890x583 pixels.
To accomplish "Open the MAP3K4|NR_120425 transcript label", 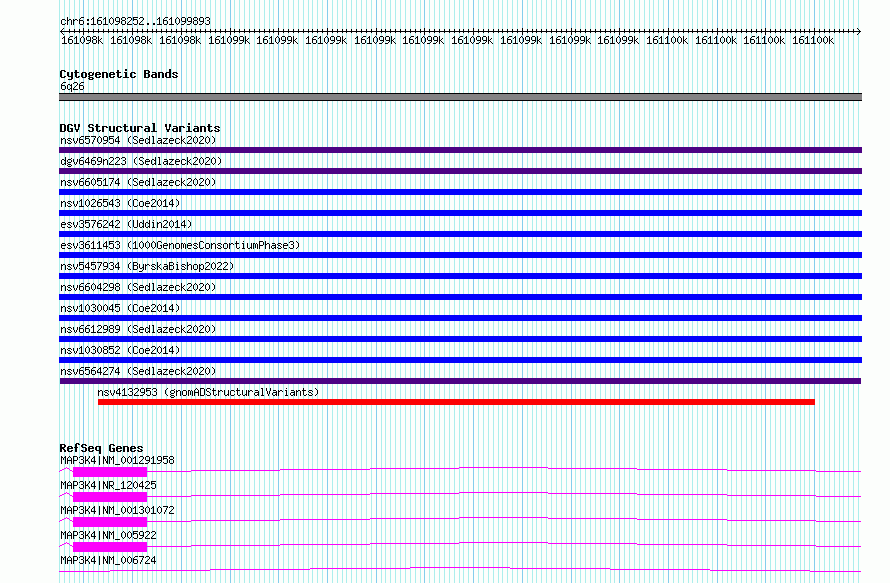I will [x=108, y=485].
